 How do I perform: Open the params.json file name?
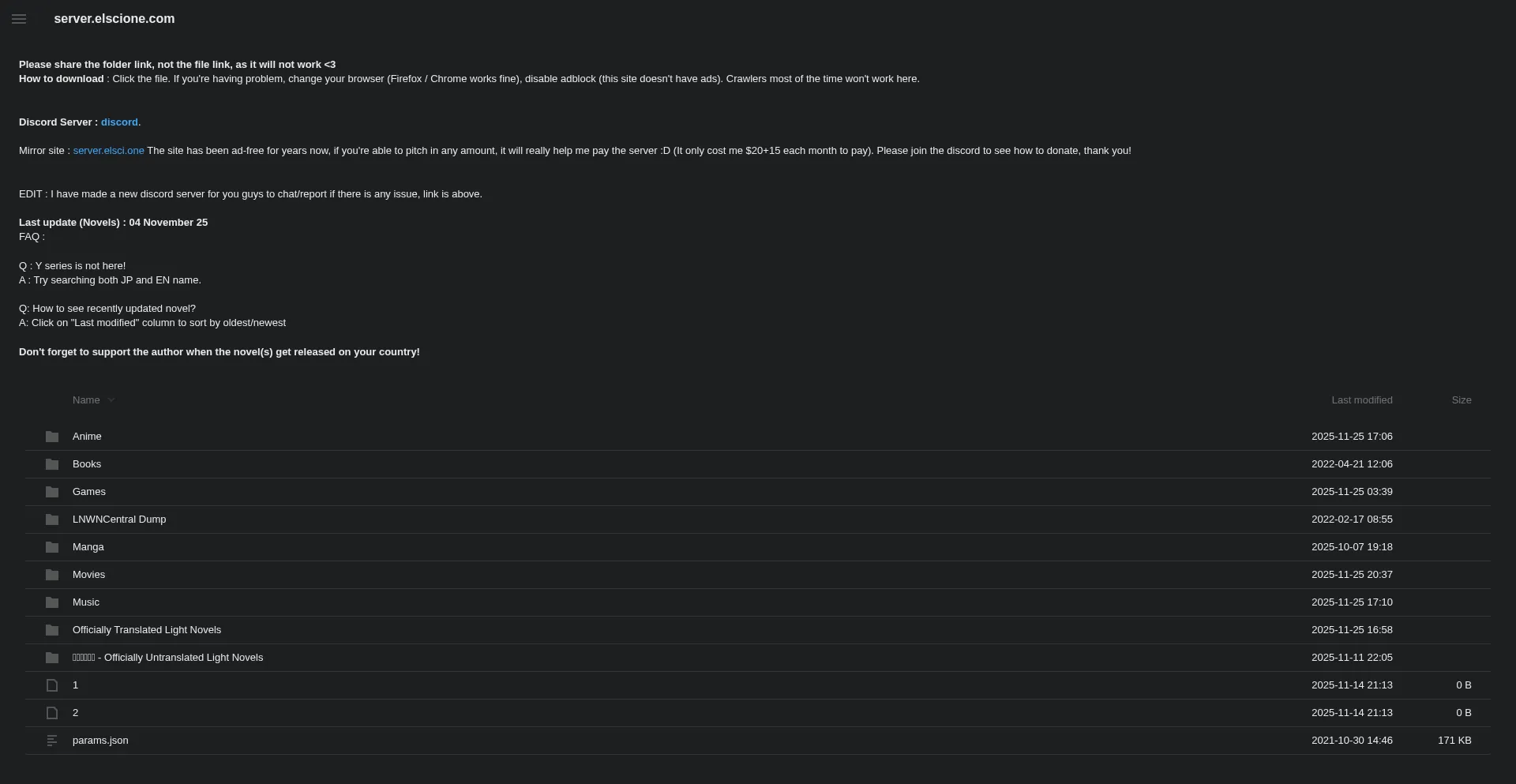pos(100,741)
